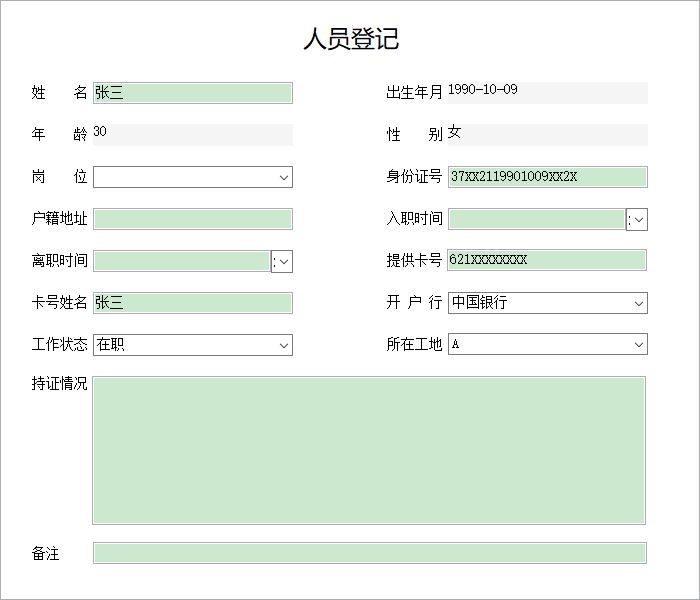Open the 岗位 dropdown arrow

pos(284,177)
